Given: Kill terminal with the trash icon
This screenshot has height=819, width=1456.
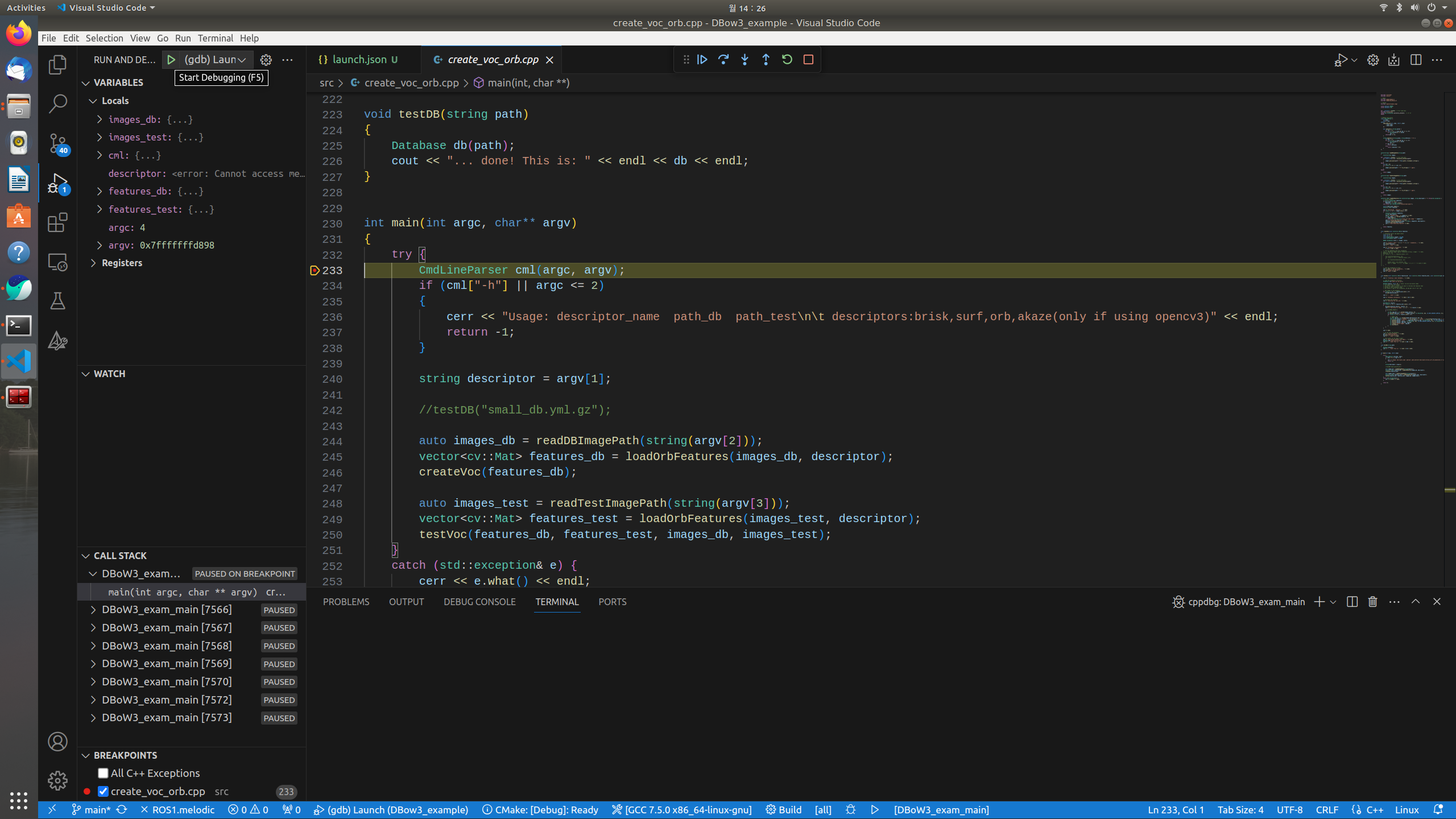Looking at the screenshot, I should click(1372, 602).
